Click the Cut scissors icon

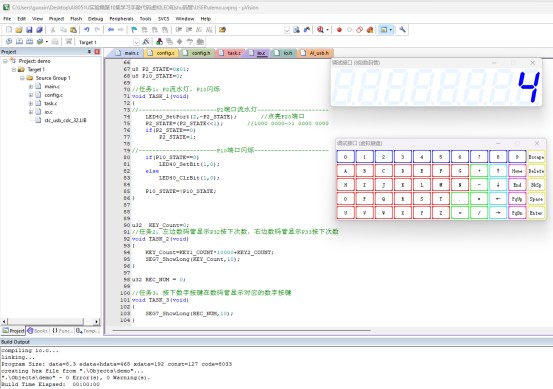(53, 30)
